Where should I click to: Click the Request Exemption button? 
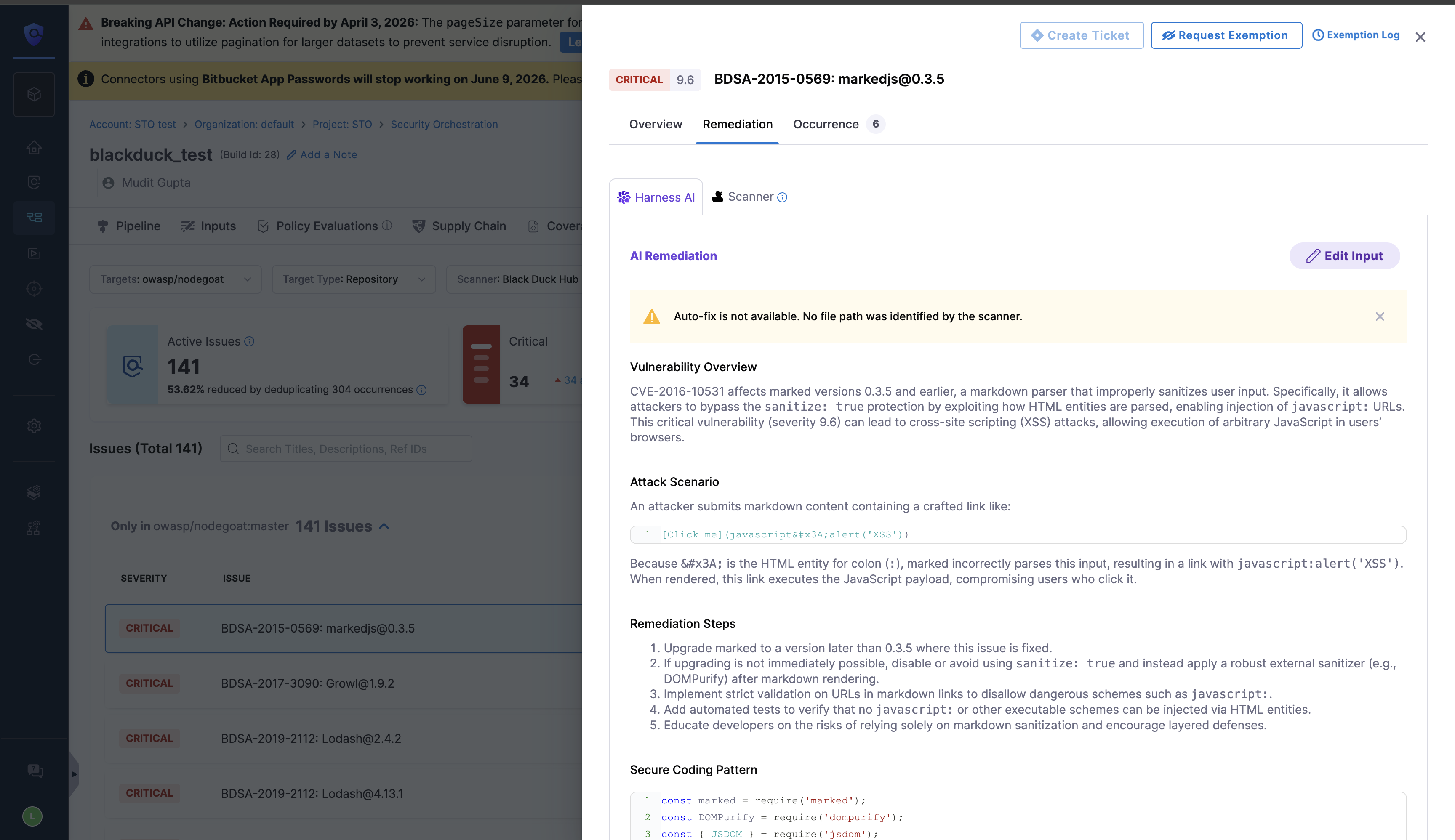point(1226,35)
